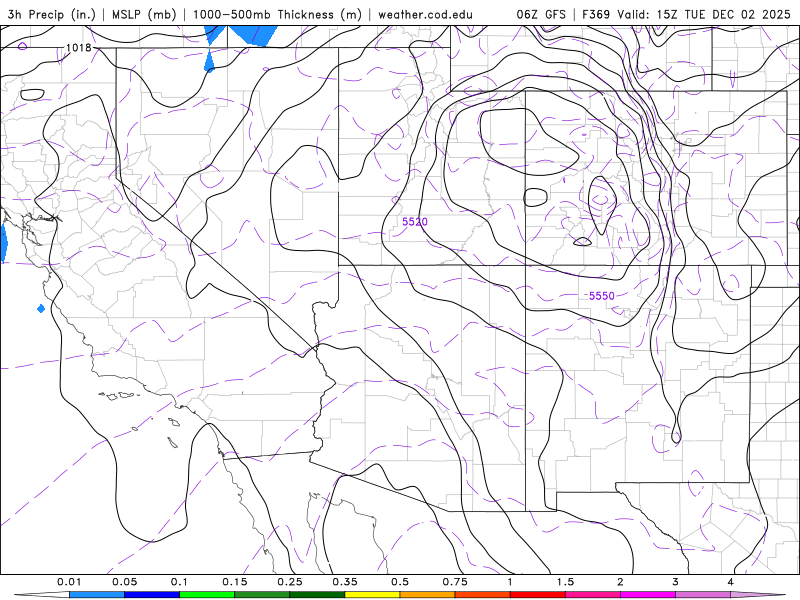
Task: Click the 1.5 legend value
Action: pyautogui.click(x=565, y=582)
